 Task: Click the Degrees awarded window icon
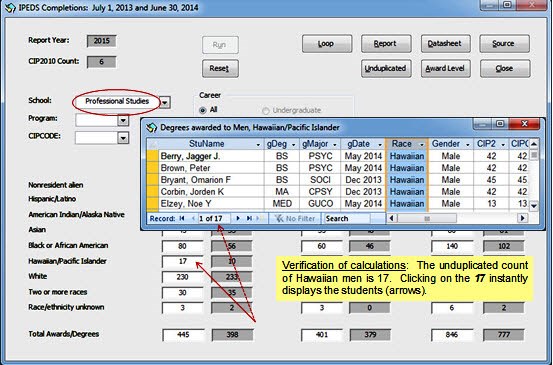[152, 127]
